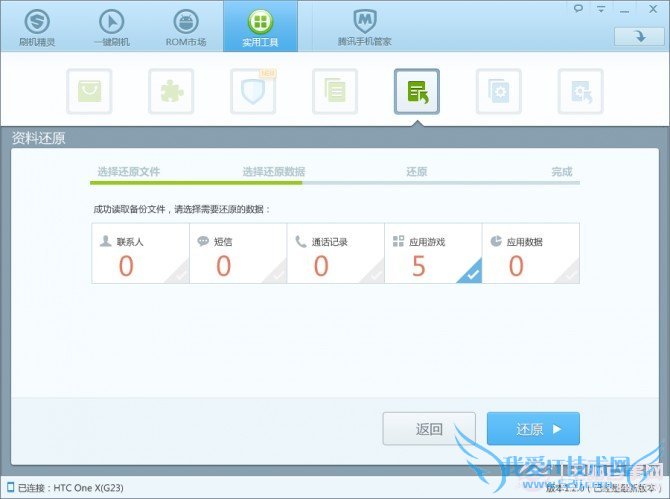Click the green step progress bar
The image size is (670, 499).
tap(196, 183)
